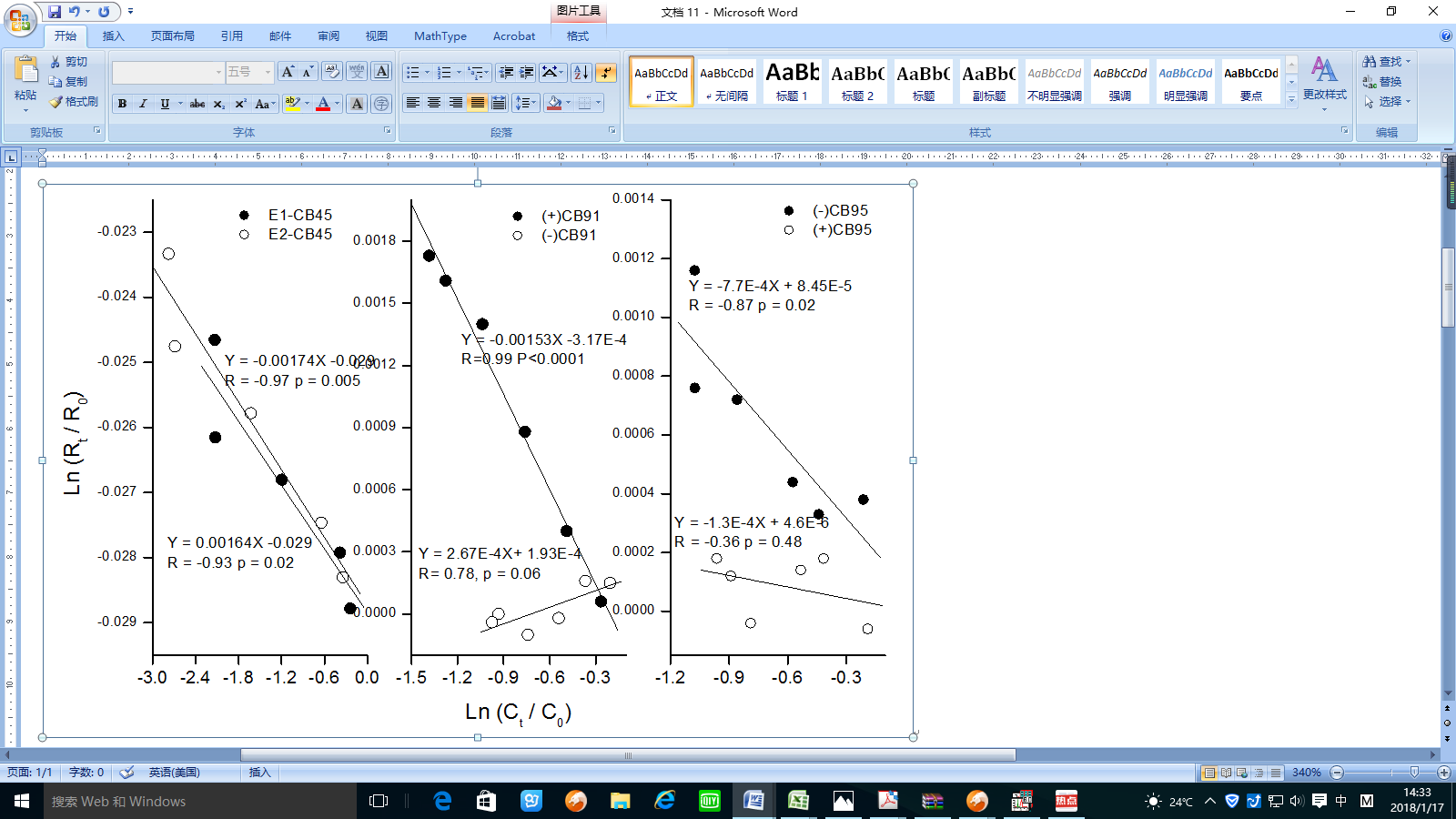Image resolution: width=1456 pixels, height=819 pixels.
Task: Click the Clear Formatting eraser icon
Action: tap(332, 72)
